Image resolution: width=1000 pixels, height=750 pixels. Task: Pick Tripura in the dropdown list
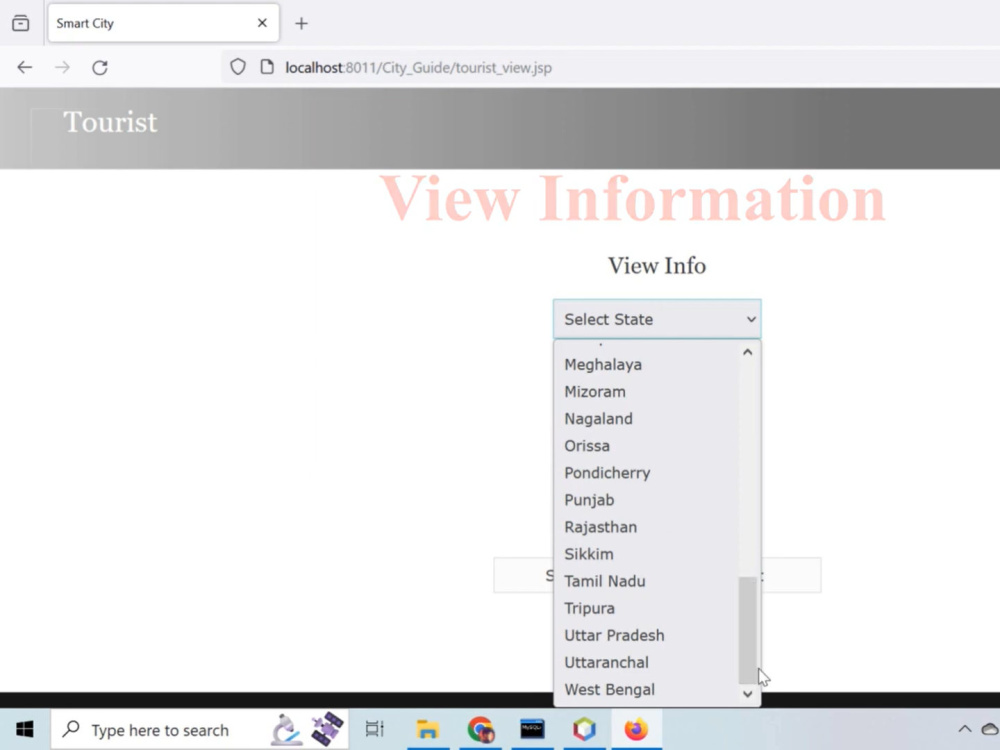tap(646, 608)
